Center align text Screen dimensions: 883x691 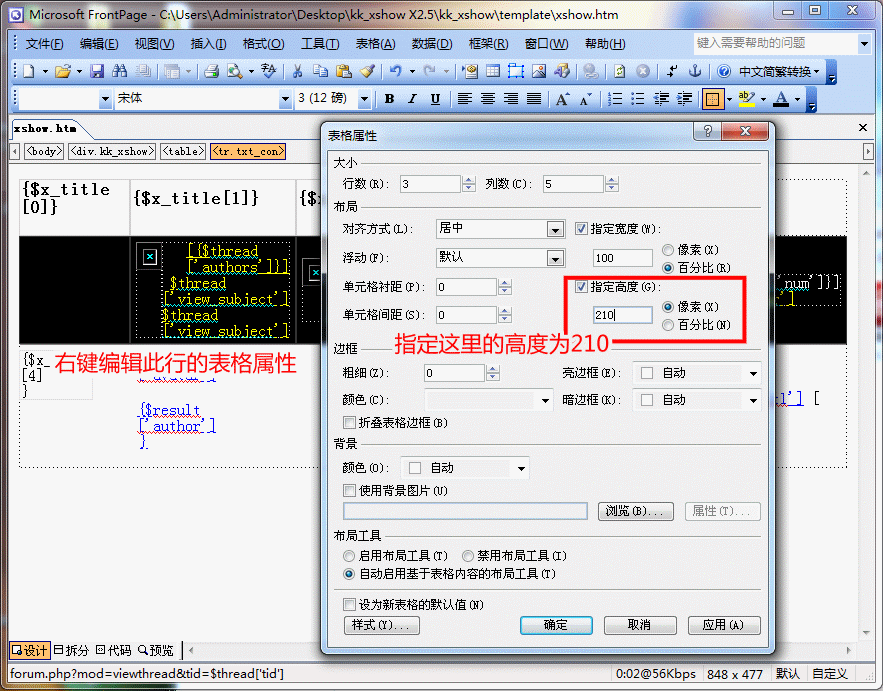click(488, 99)
